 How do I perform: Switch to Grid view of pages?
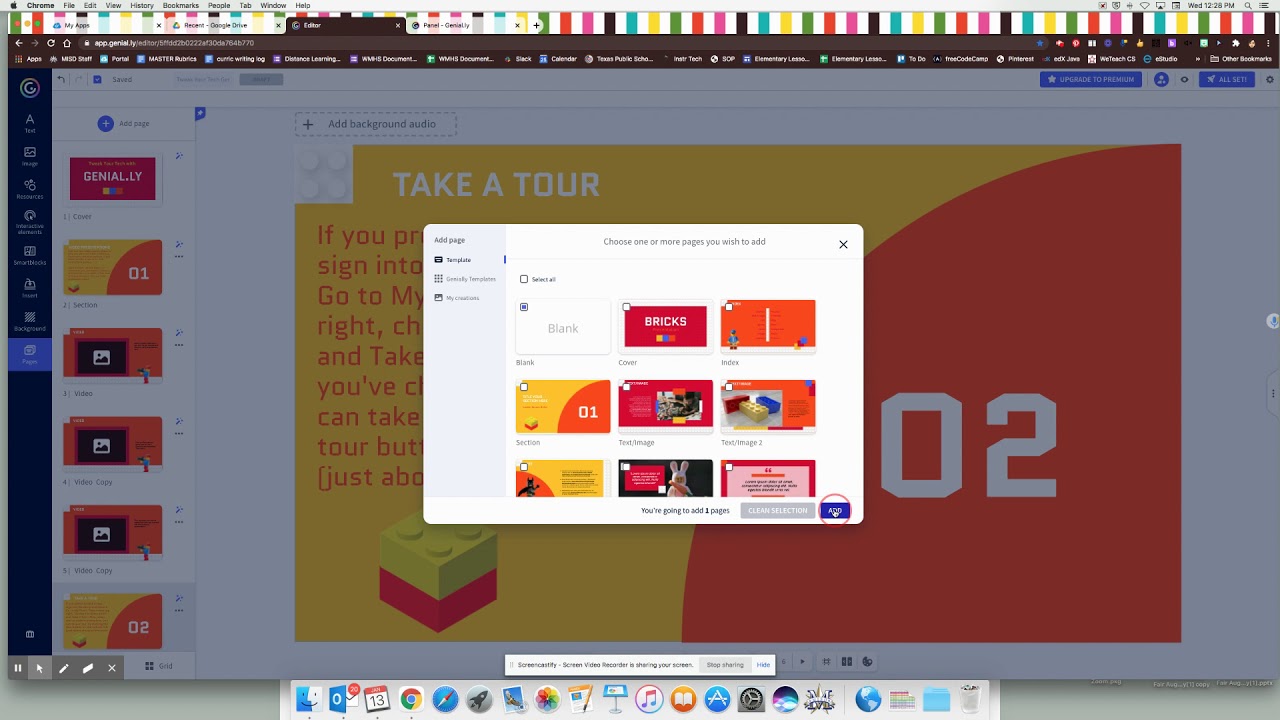(158, 666)
